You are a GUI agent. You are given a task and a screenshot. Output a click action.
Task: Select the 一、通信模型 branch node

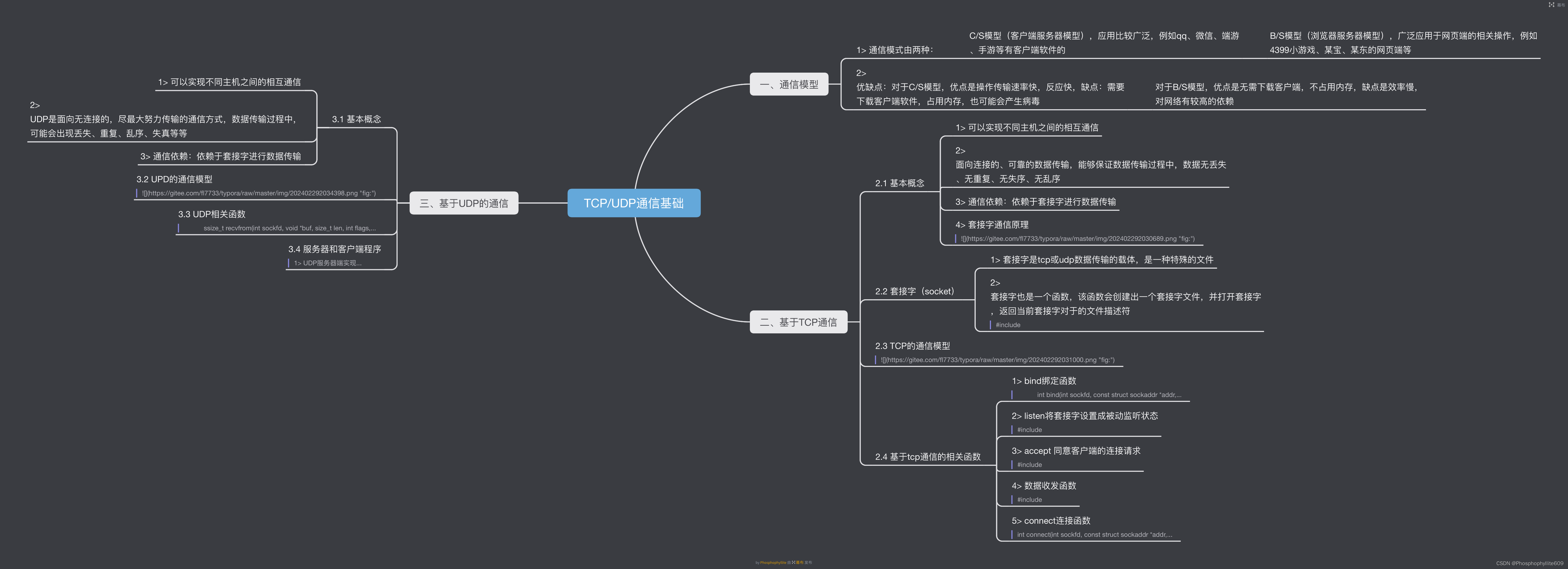(789, 84)
